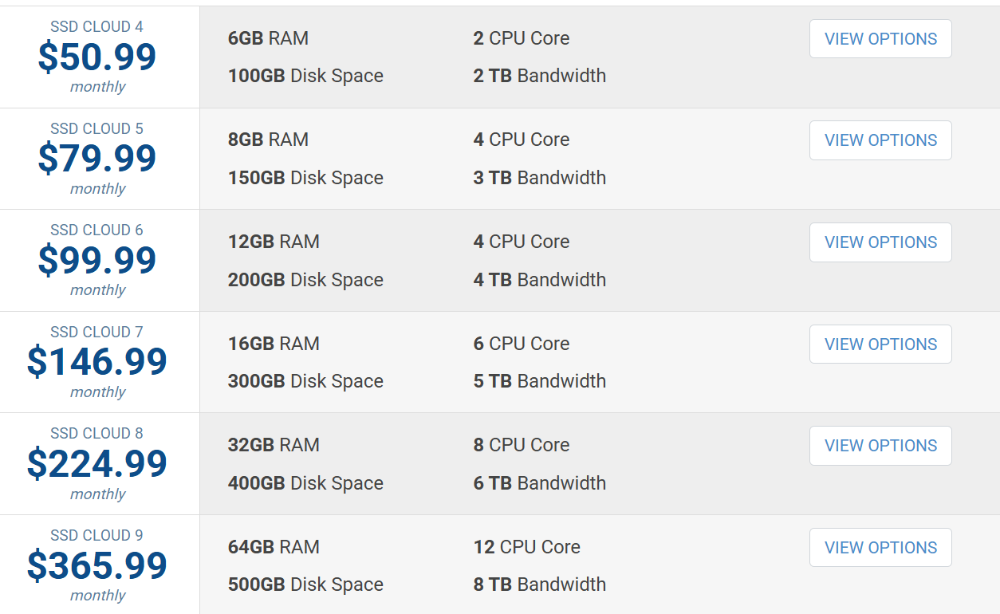Click the SSD CLOUD 9 plan label
Viewport: 1000px width, 614px height.
click(x=97, y=535)
